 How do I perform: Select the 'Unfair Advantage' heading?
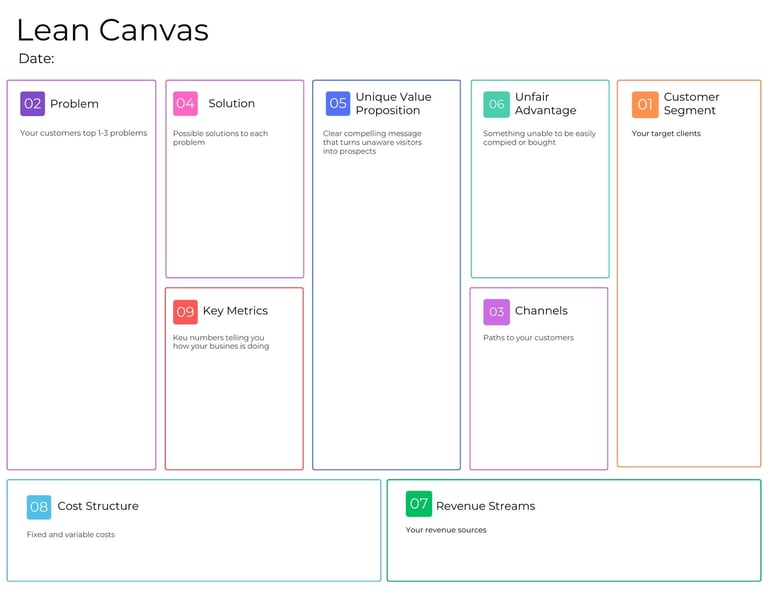545,103
